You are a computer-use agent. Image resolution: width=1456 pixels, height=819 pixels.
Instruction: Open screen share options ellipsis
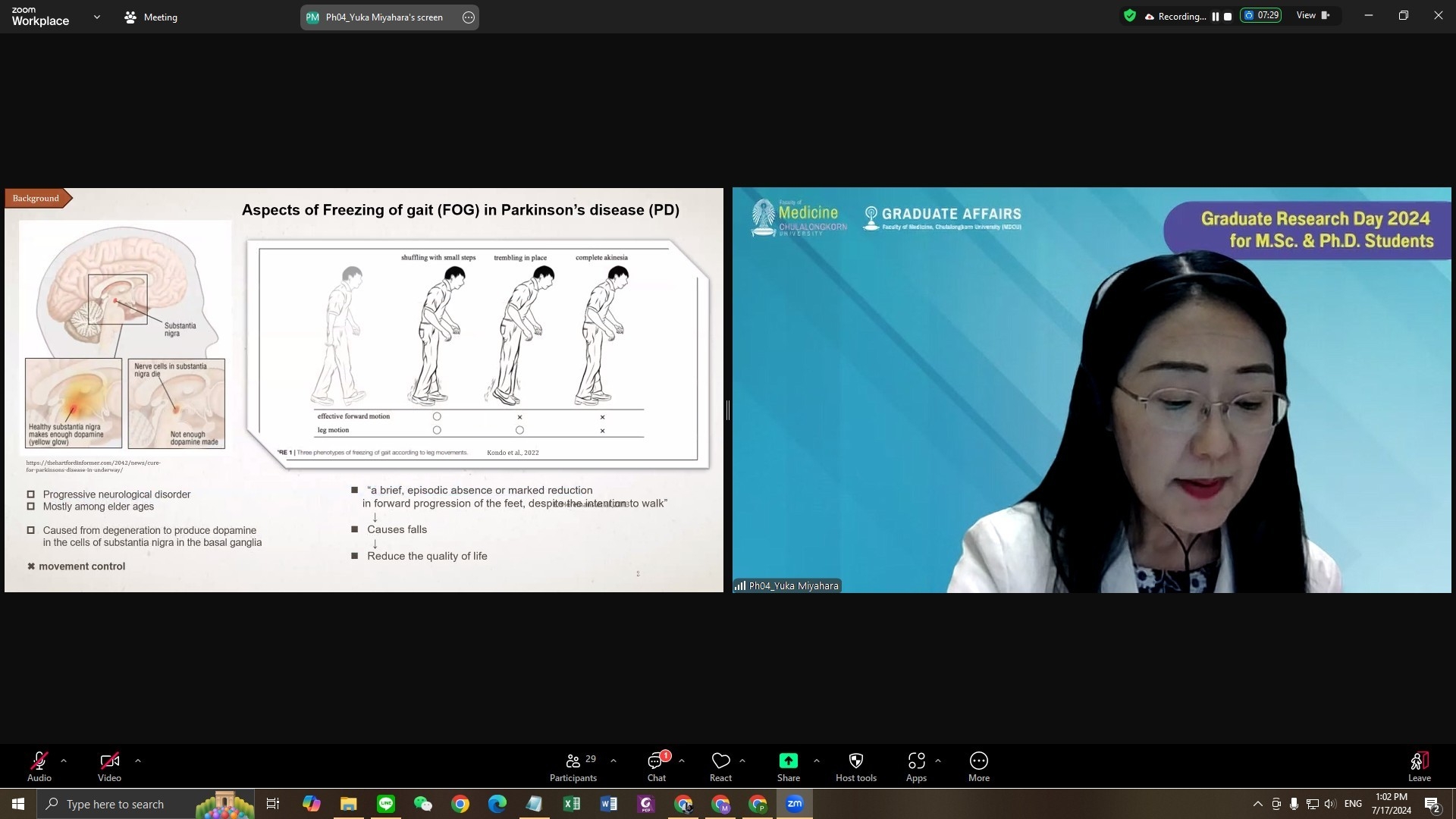pos(469,17)
